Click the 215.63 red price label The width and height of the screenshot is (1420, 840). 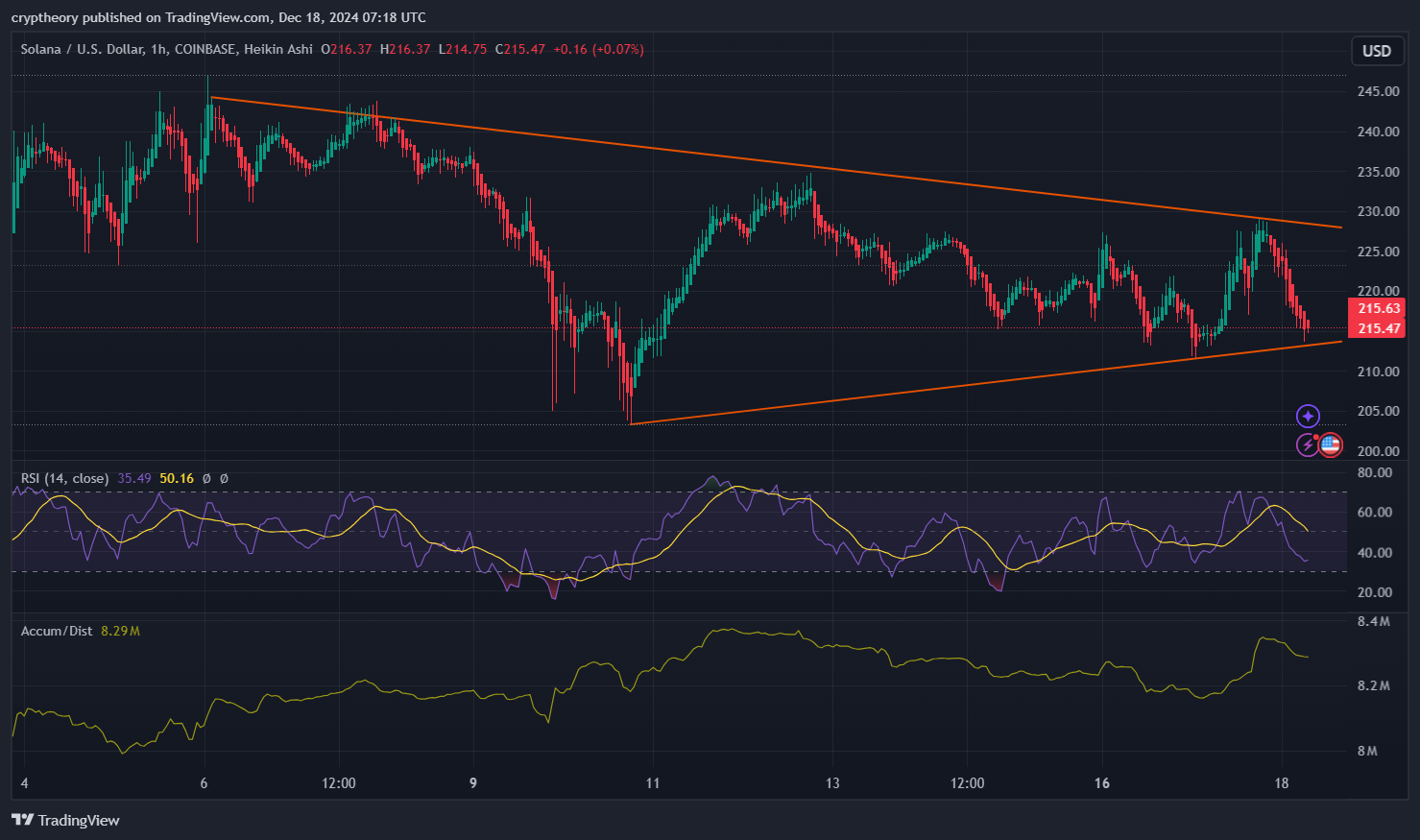(1377, 308)
